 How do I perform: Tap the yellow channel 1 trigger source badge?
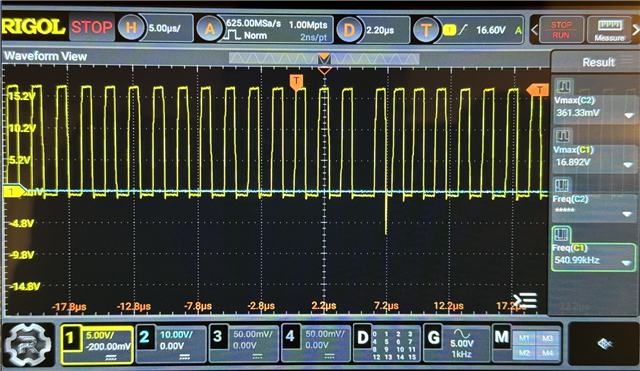(449, 30)
